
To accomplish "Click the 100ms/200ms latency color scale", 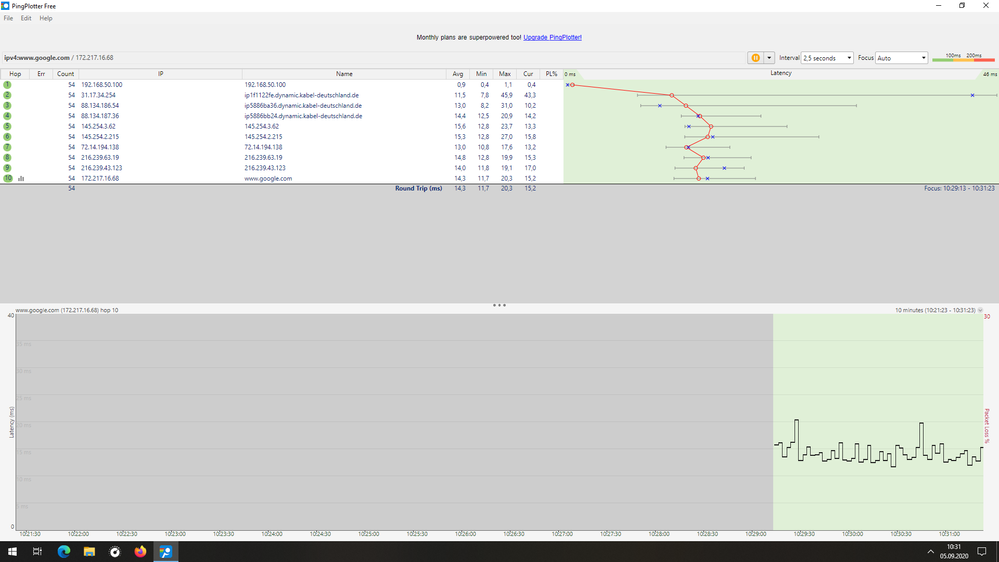I will tap(963, 57).
